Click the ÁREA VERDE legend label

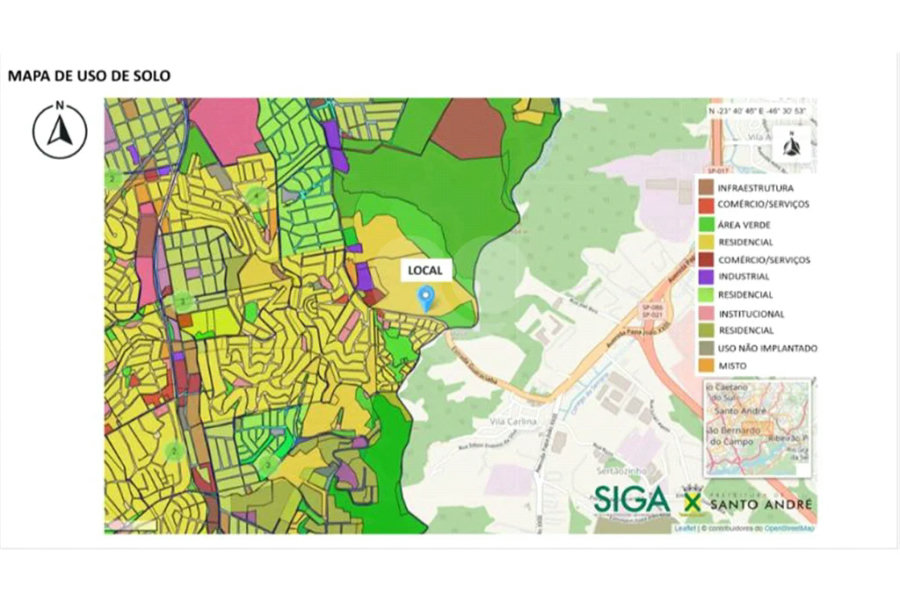coord(744,225)
